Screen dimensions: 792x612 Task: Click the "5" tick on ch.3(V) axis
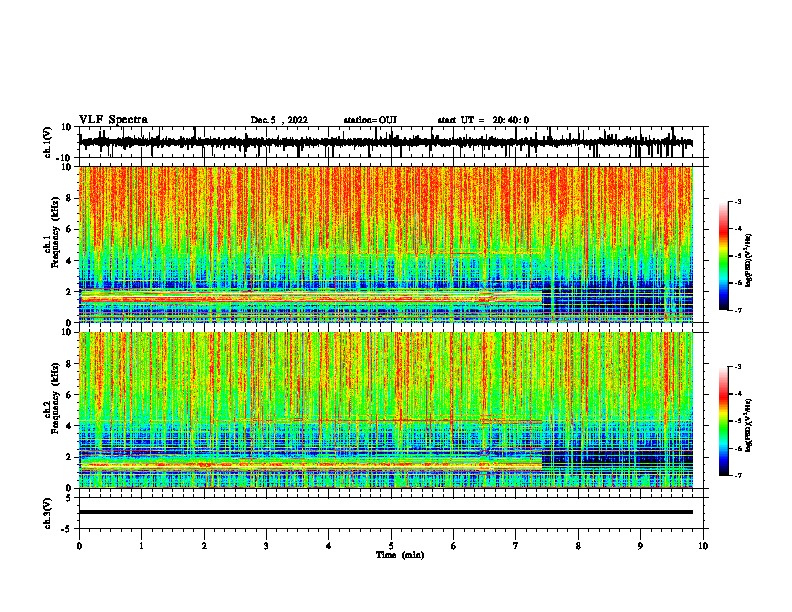69,498
